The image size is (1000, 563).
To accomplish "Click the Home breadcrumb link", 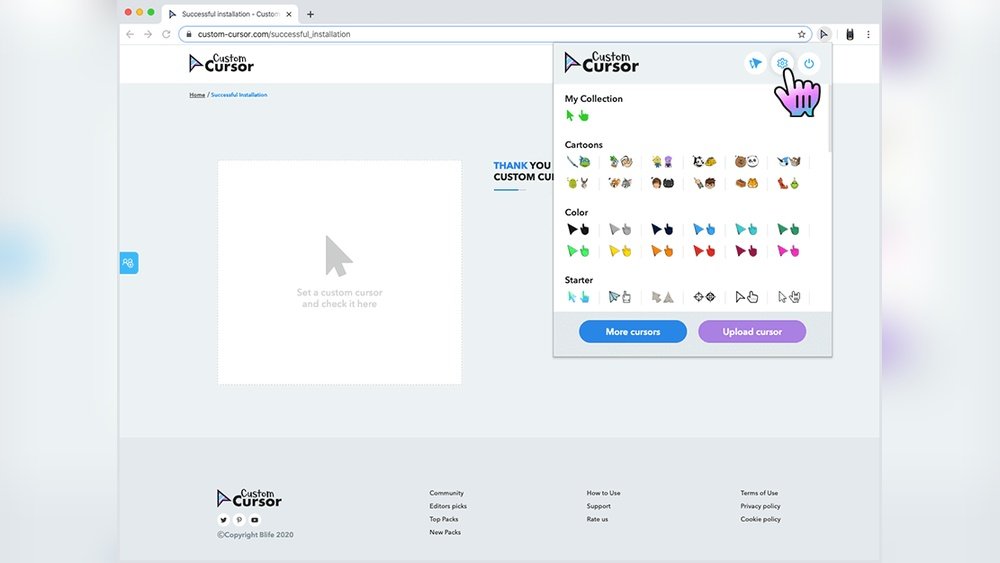I will [197, 95].
